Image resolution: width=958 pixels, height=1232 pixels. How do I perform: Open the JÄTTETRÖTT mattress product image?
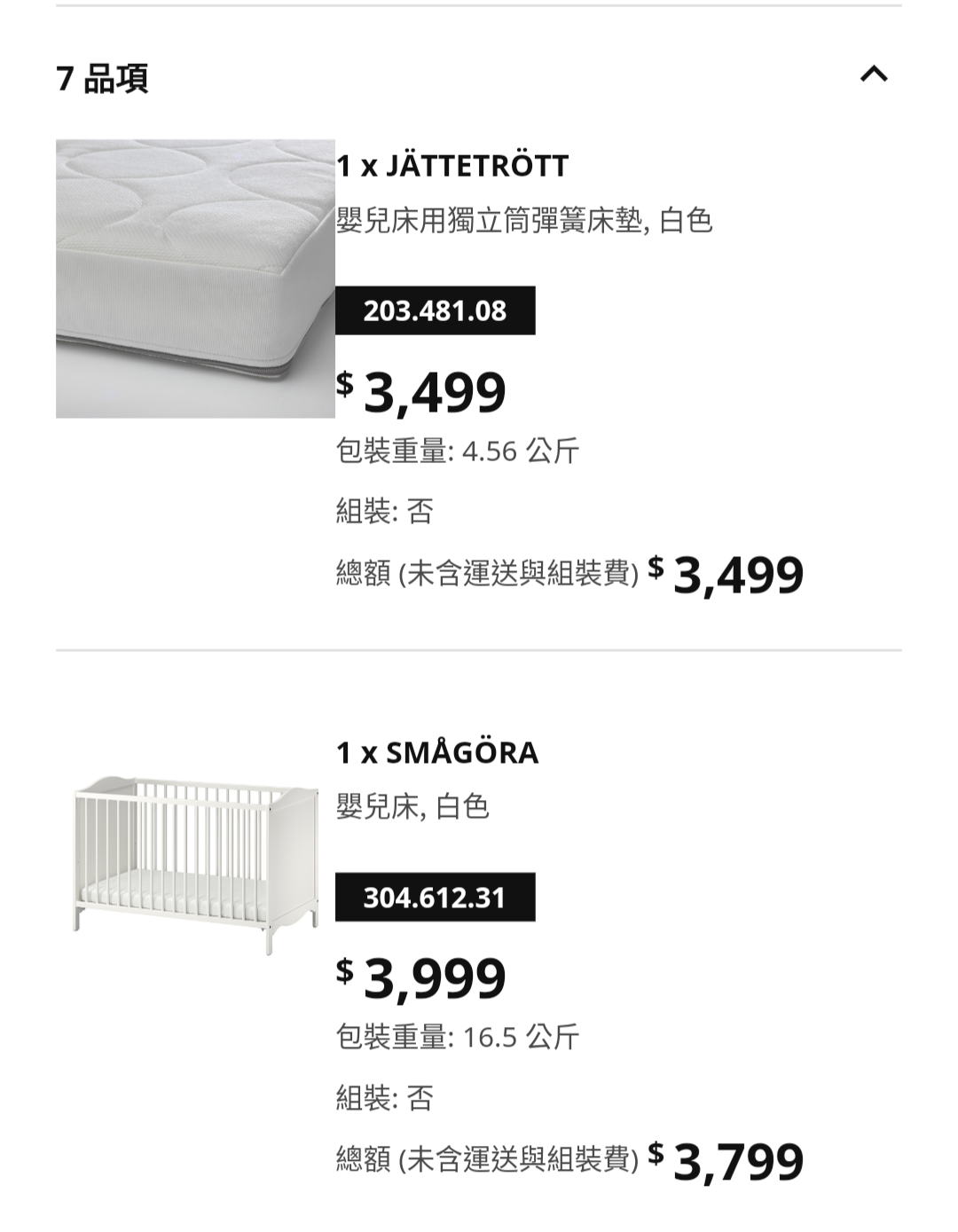pos(195,279)
